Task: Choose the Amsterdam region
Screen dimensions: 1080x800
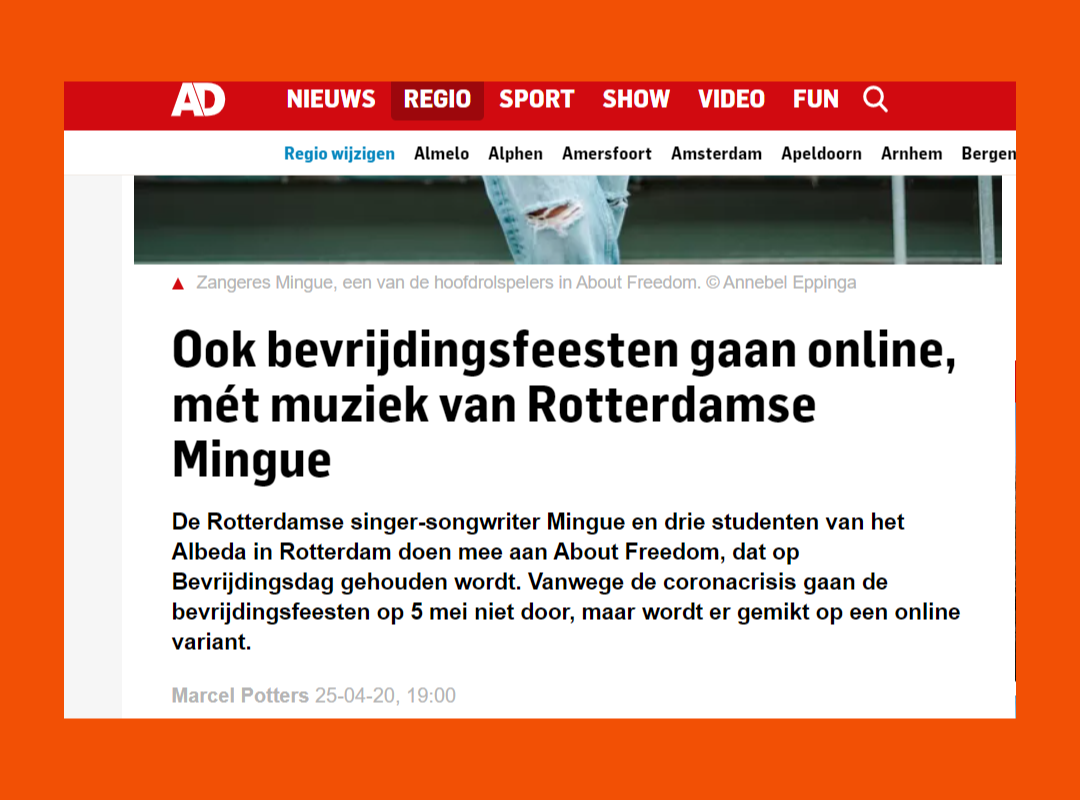Action: click(716, 154)
